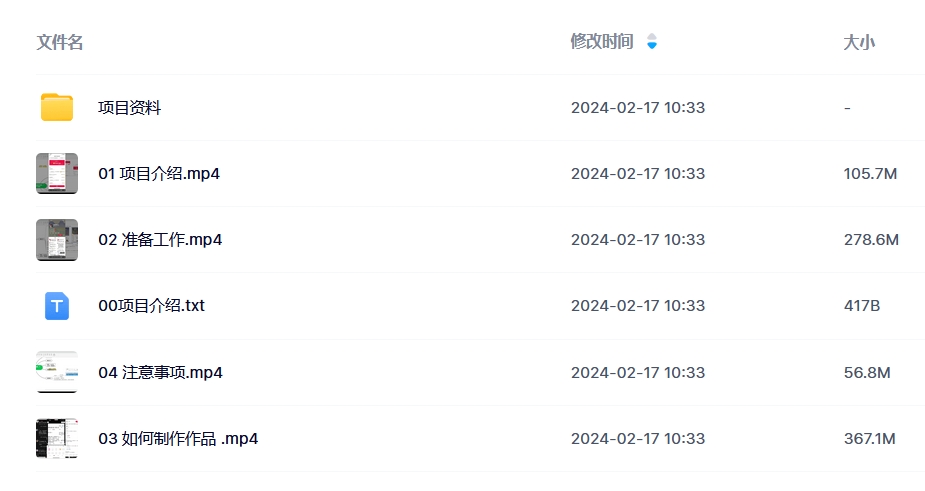
Task: Open file named 03 如何制作作品 .mp4
Action: 178,438
